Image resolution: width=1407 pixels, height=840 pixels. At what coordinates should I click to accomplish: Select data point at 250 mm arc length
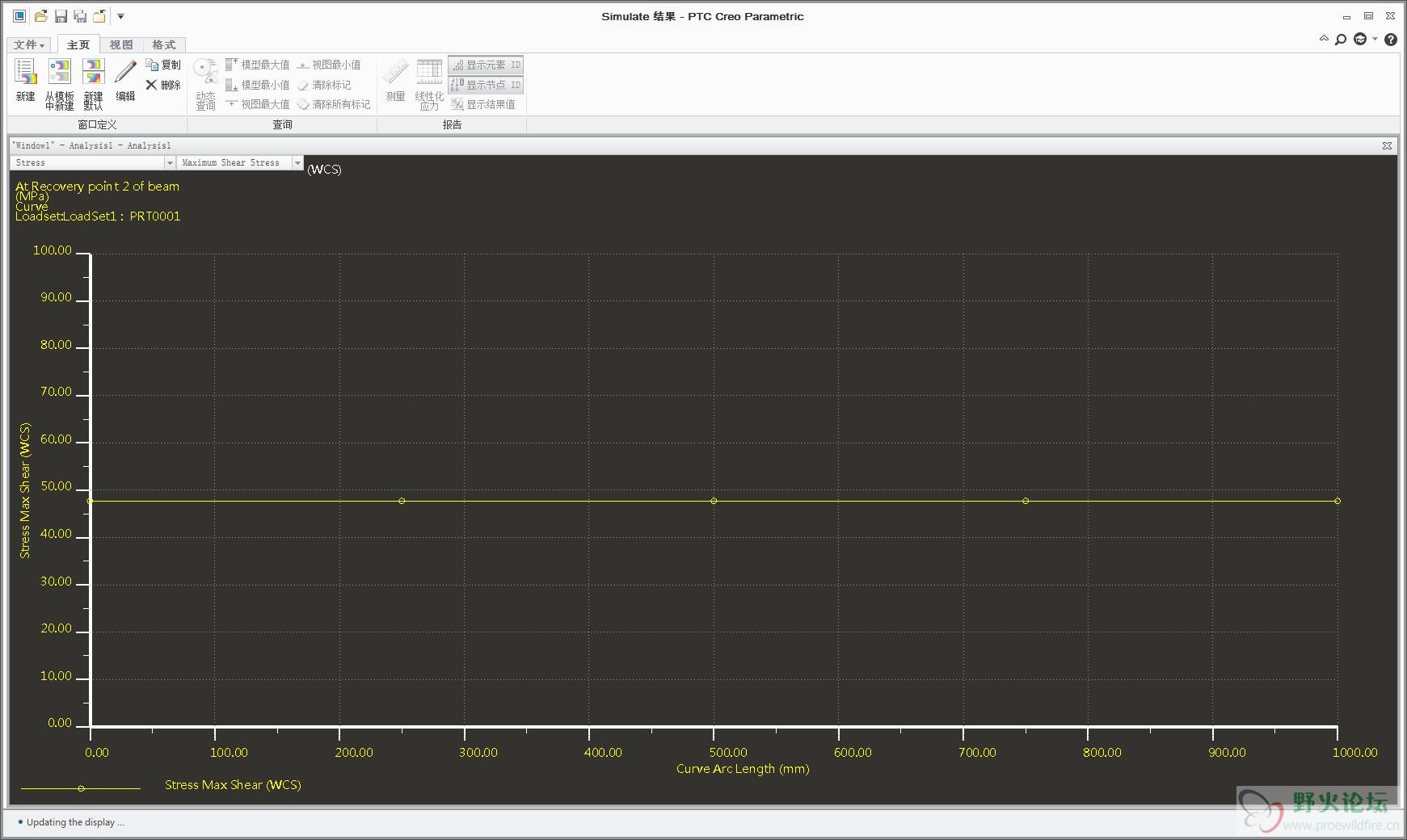(x=402, y=501)
